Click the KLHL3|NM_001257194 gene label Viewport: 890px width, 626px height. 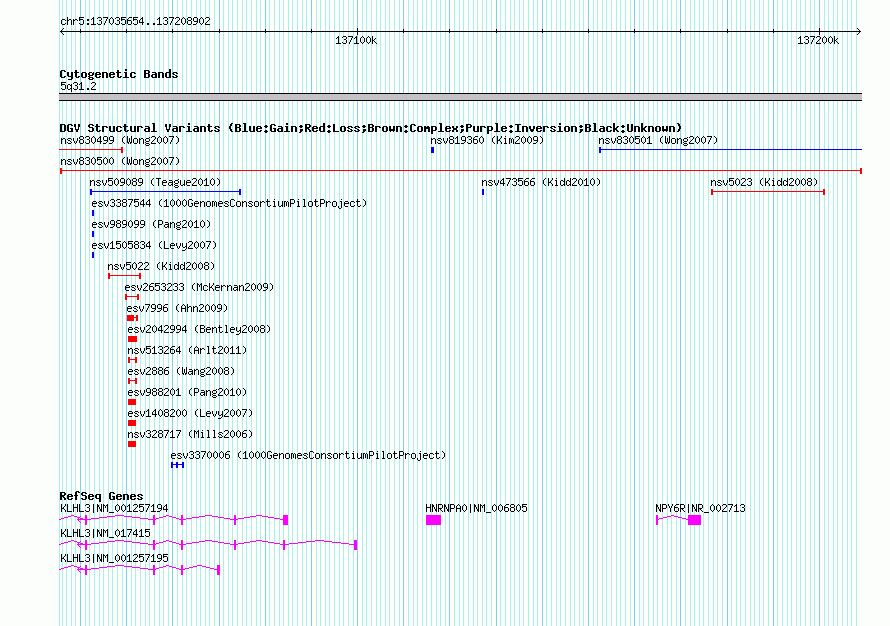point(114,509)
